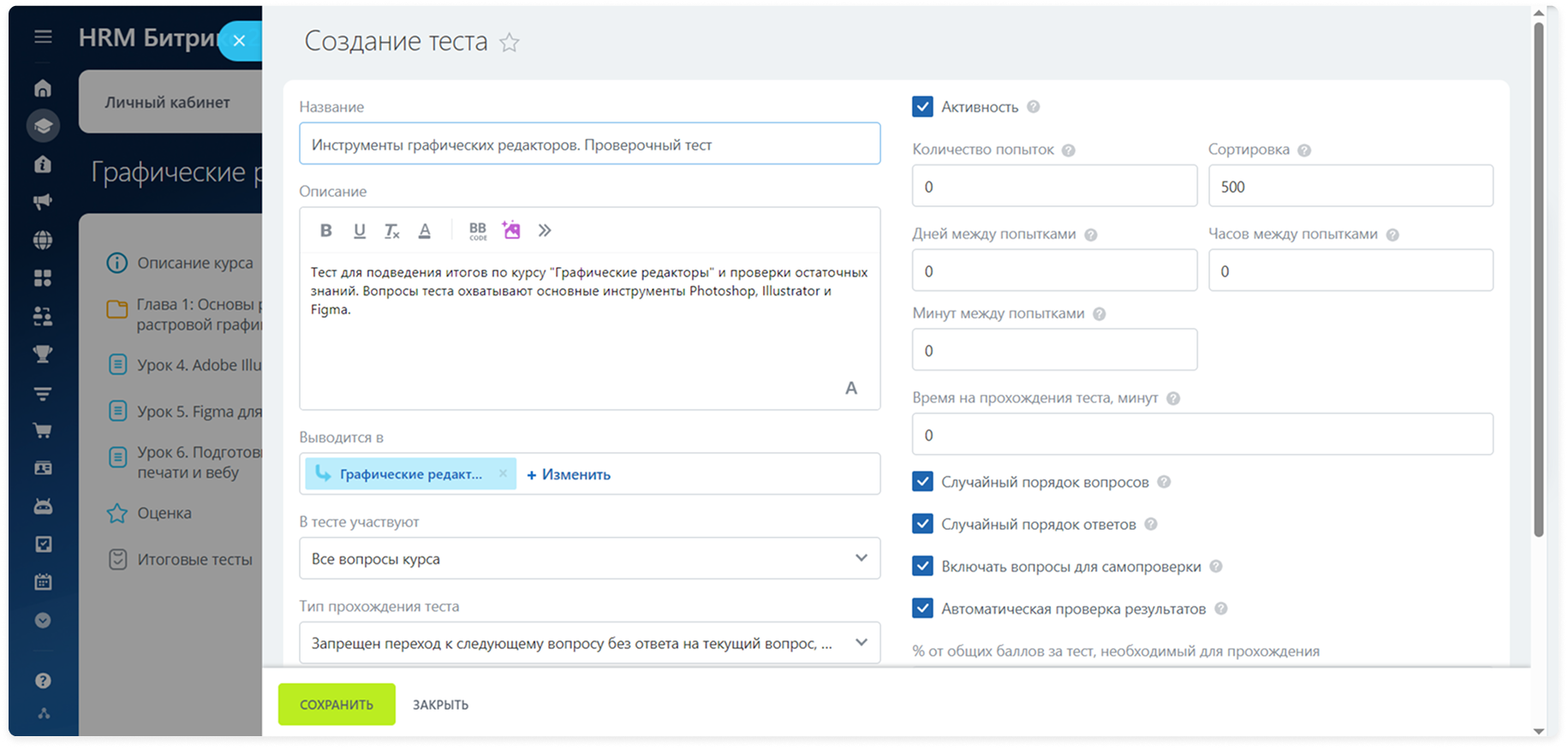1568x749 pixels.
Task: Click the Количество попыток input field
Action: [1054, 187]
